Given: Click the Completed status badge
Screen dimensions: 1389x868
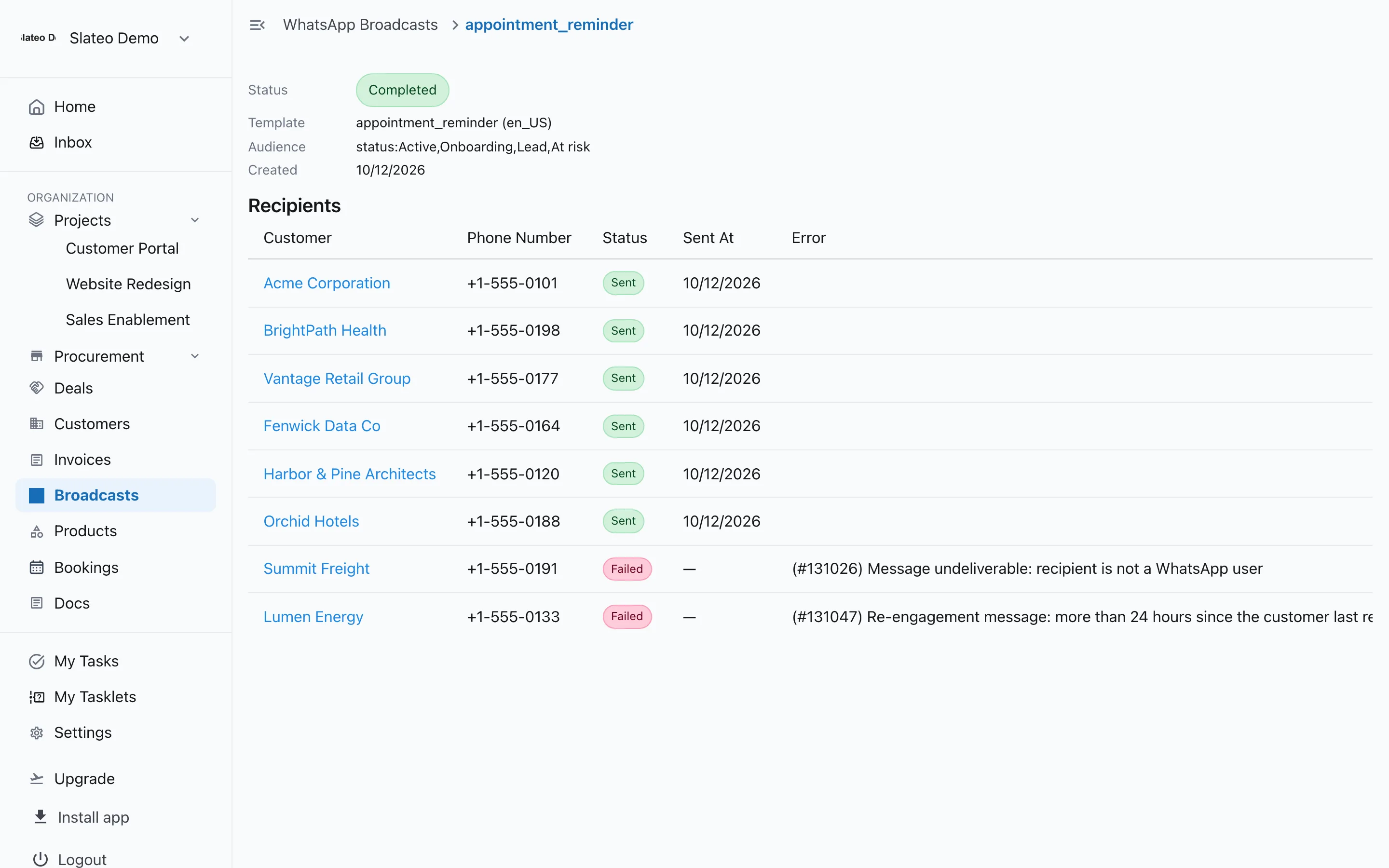Looking at the screenshot, I should click(402, 90).
